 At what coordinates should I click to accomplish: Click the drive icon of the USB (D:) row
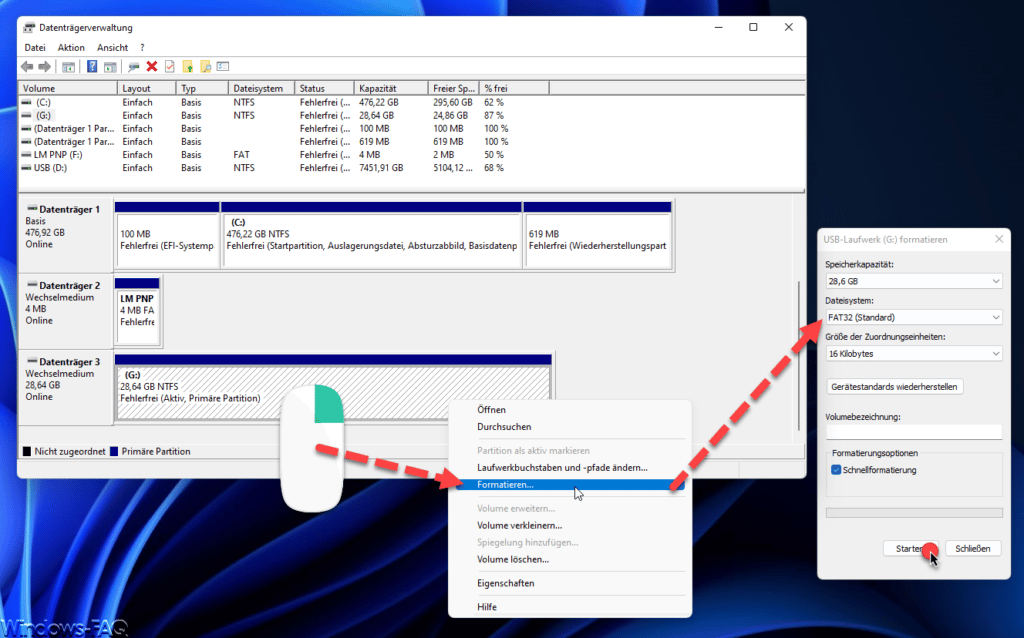(x=26, y=168)
